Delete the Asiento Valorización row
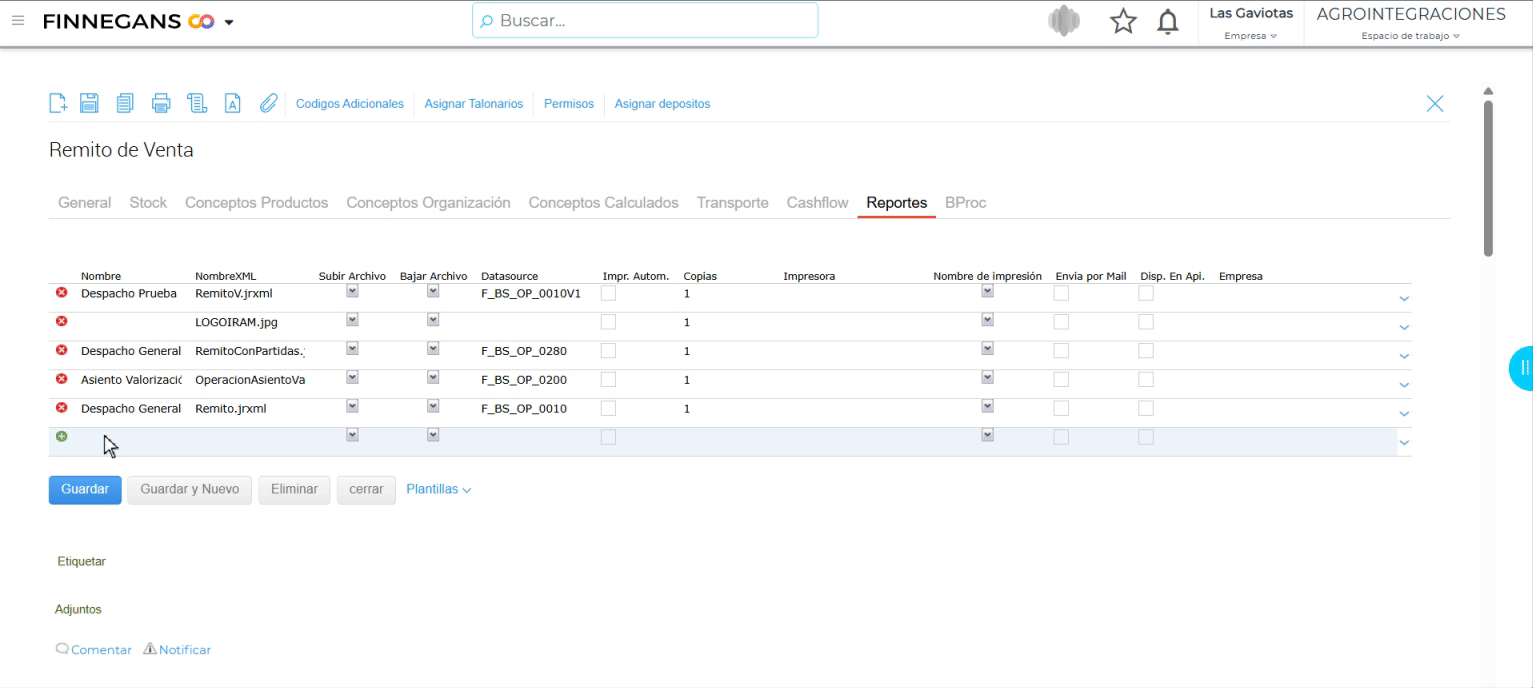The width and height of the screenshot is (1533, 688). (x=62, y=379)
